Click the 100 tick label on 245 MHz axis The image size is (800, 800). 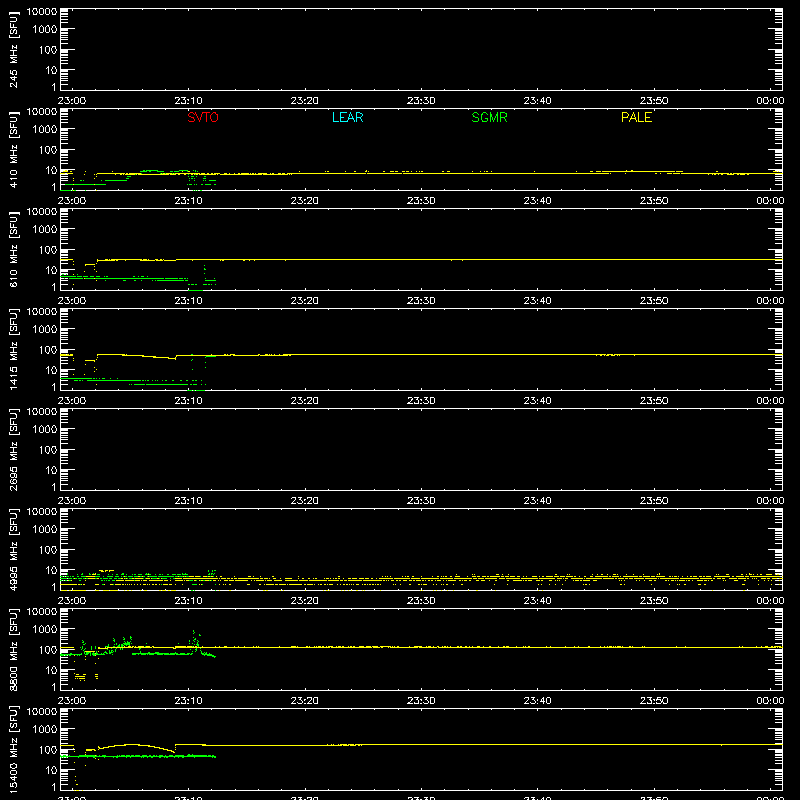[x=49, y=50]
